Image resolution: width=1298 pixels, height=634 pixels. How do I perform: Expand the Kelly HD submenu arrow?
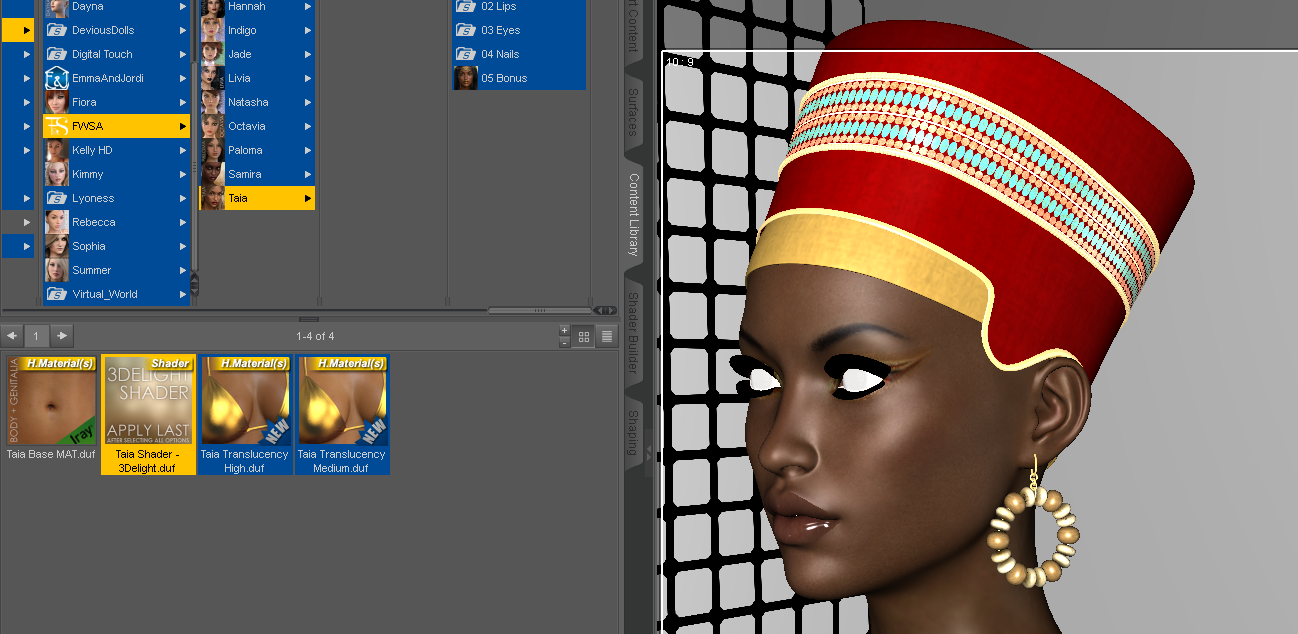pyautogui.click(x=183, y=150)
